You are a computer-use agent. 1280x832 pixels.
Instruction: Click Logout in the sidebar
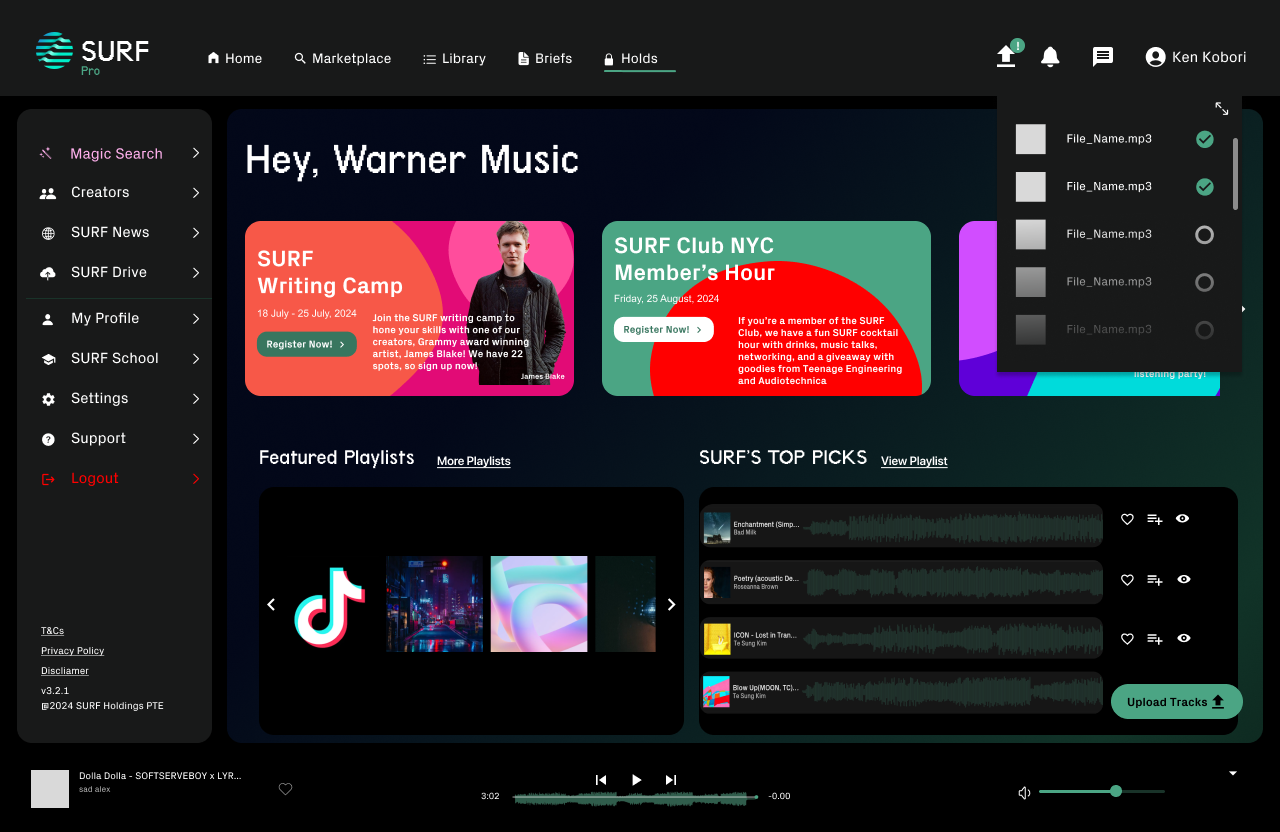click(95, 479)
